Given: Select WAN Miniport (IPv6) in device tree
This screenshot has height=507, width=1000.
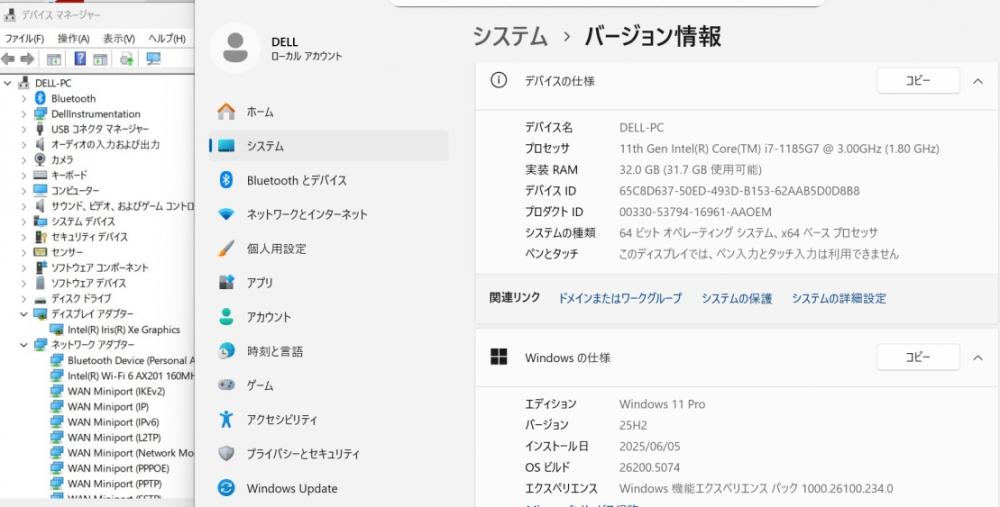Looking at the screenshot, I should (x=114, y=422).
